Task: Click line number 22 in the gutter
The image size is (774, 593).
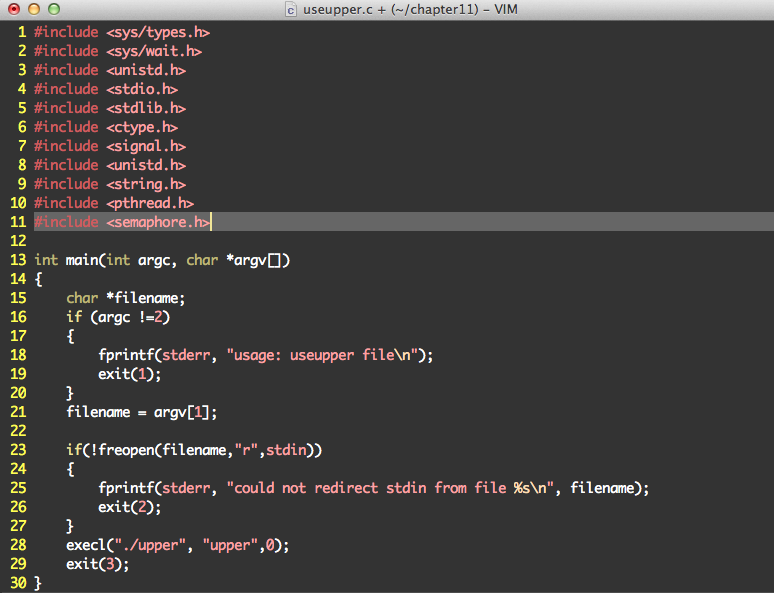Action: tap(18, 431)
